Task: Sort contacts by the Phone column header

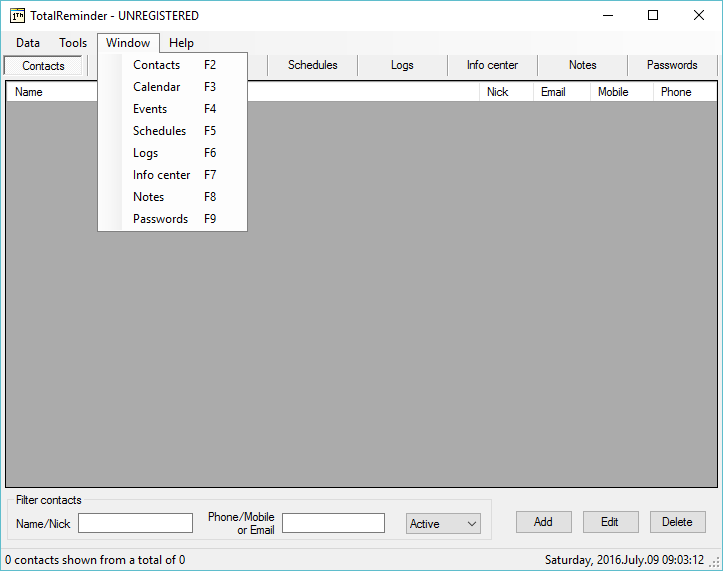Action: [x=685, y=92]
